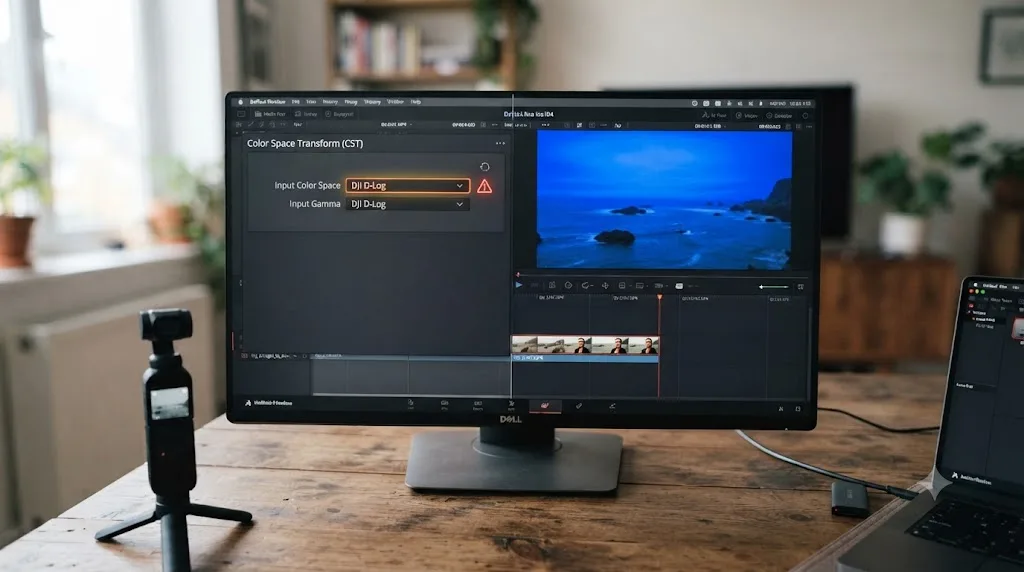
Task: Click the ocean preview image in the viewer
Action: (x=664, y=199)
